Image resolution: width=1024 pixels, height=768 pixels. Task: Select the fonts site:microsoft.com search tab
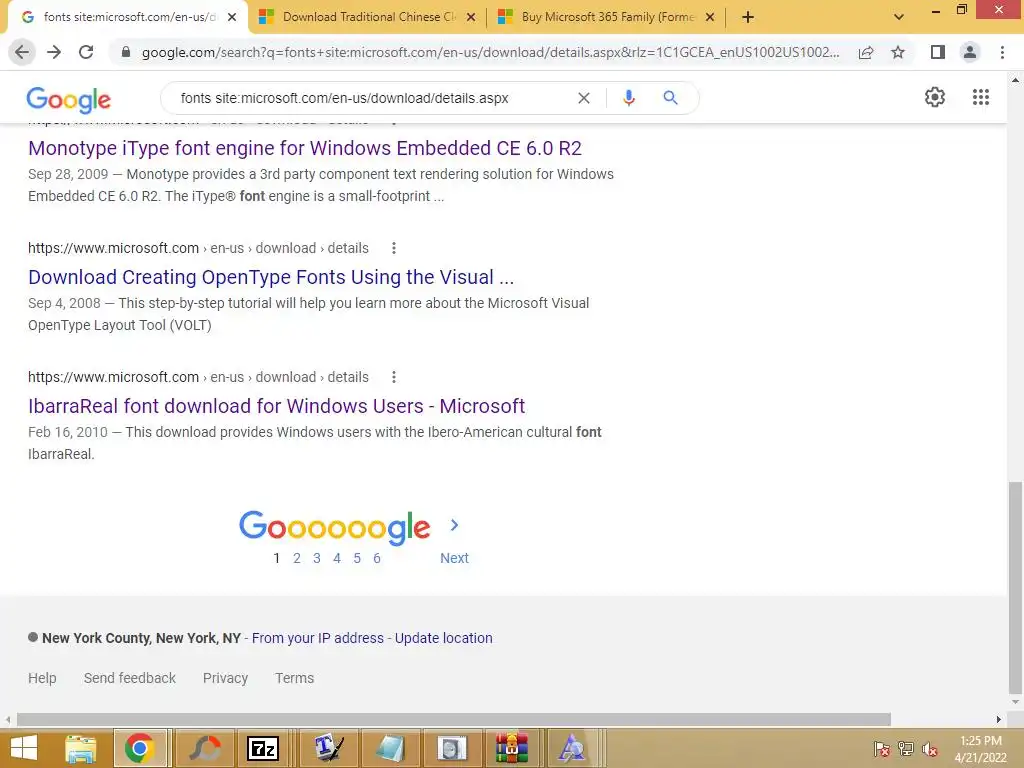[x=129, y=17]
